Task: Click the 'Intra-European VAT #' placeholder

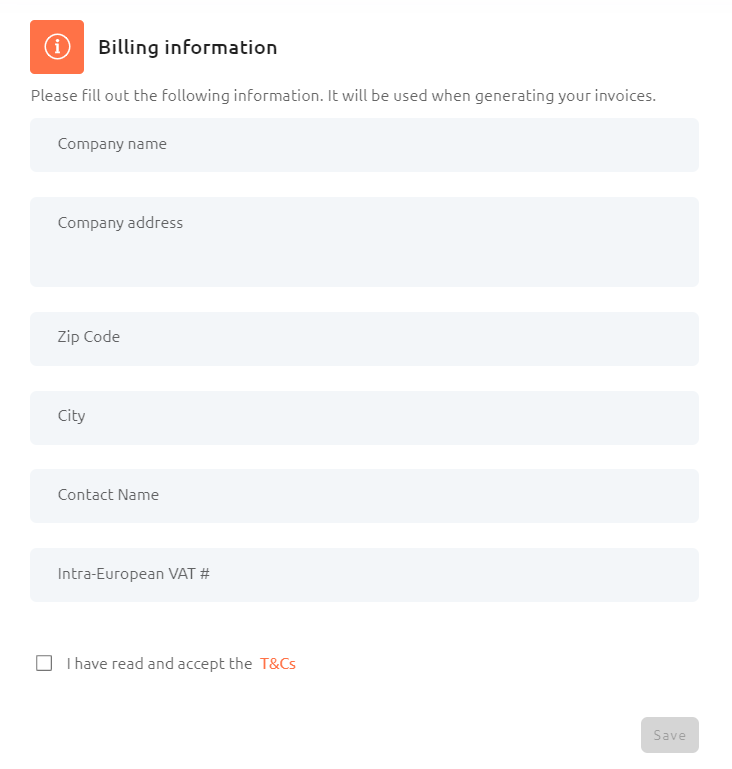Action: tap(134, 573)
